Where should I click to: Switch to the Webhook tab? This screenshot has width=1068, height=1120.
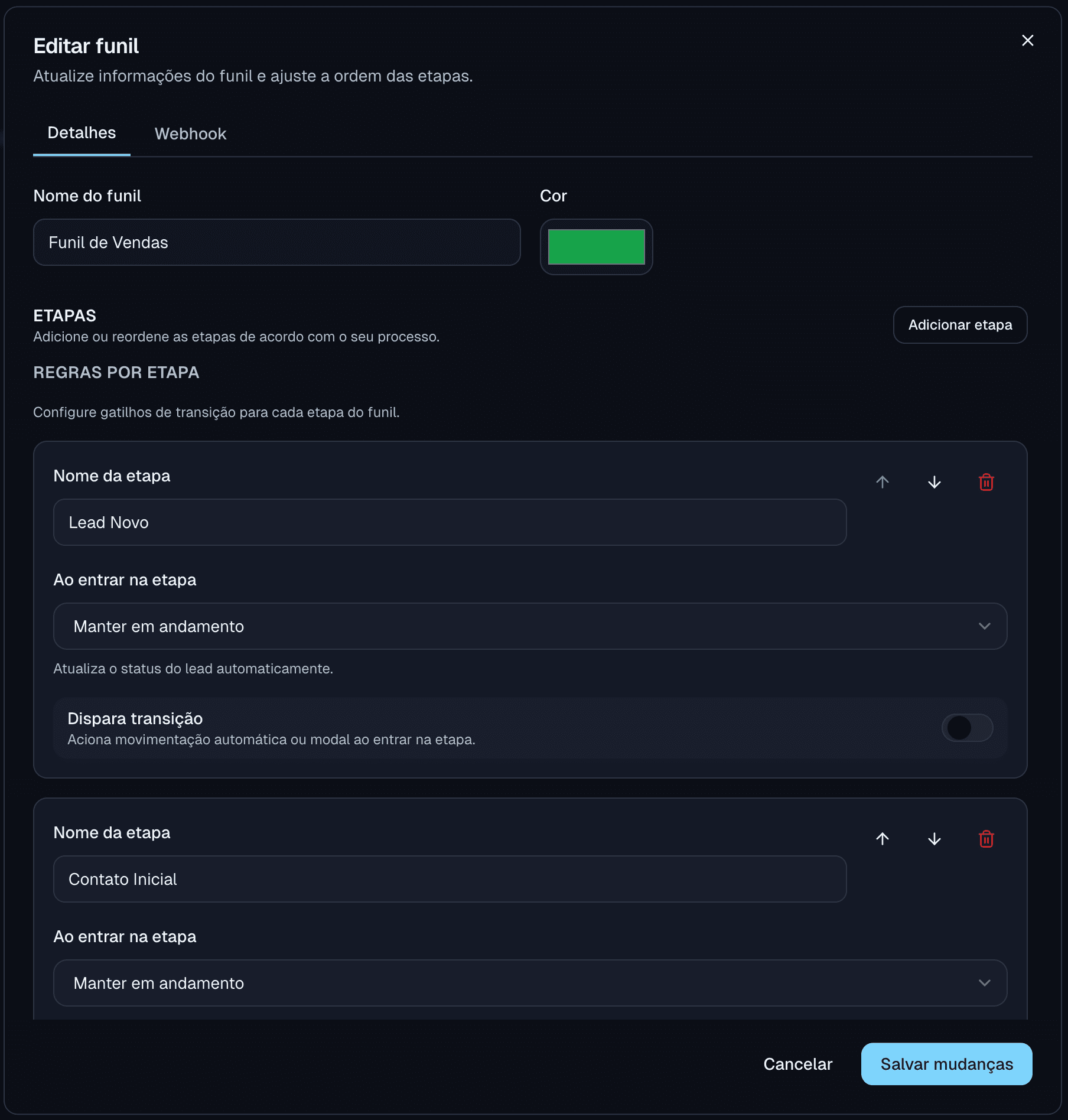[190, 134]
